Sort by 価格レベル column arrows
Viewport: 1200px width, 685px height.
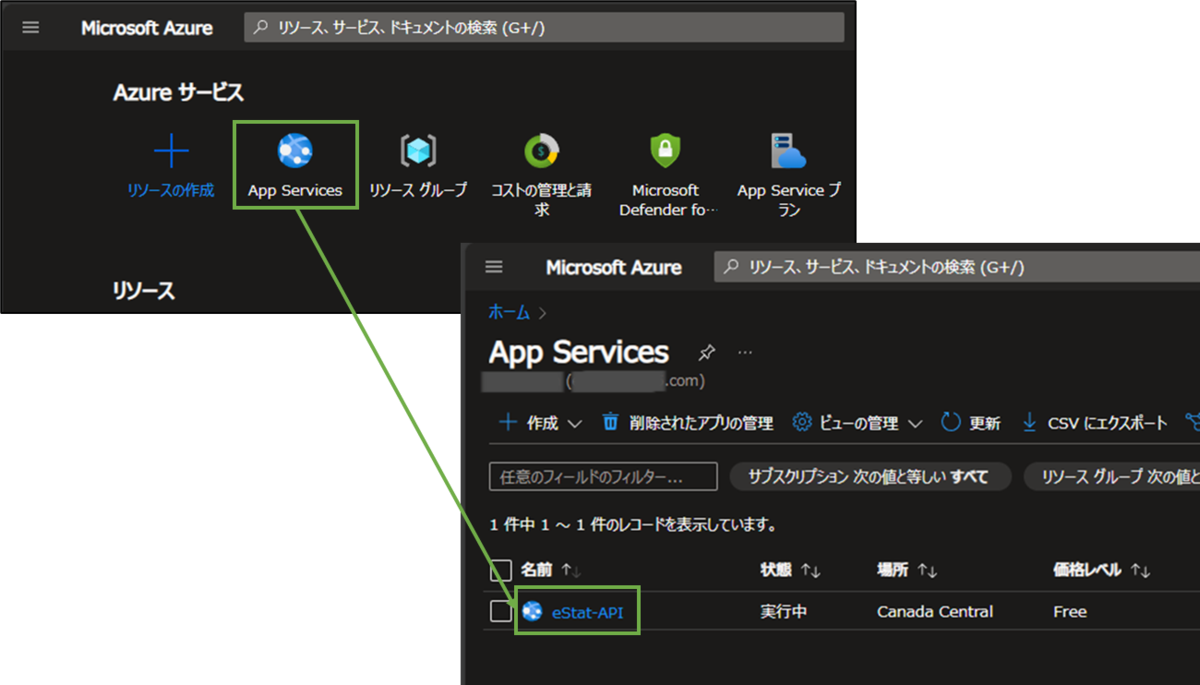(1140, 570)
